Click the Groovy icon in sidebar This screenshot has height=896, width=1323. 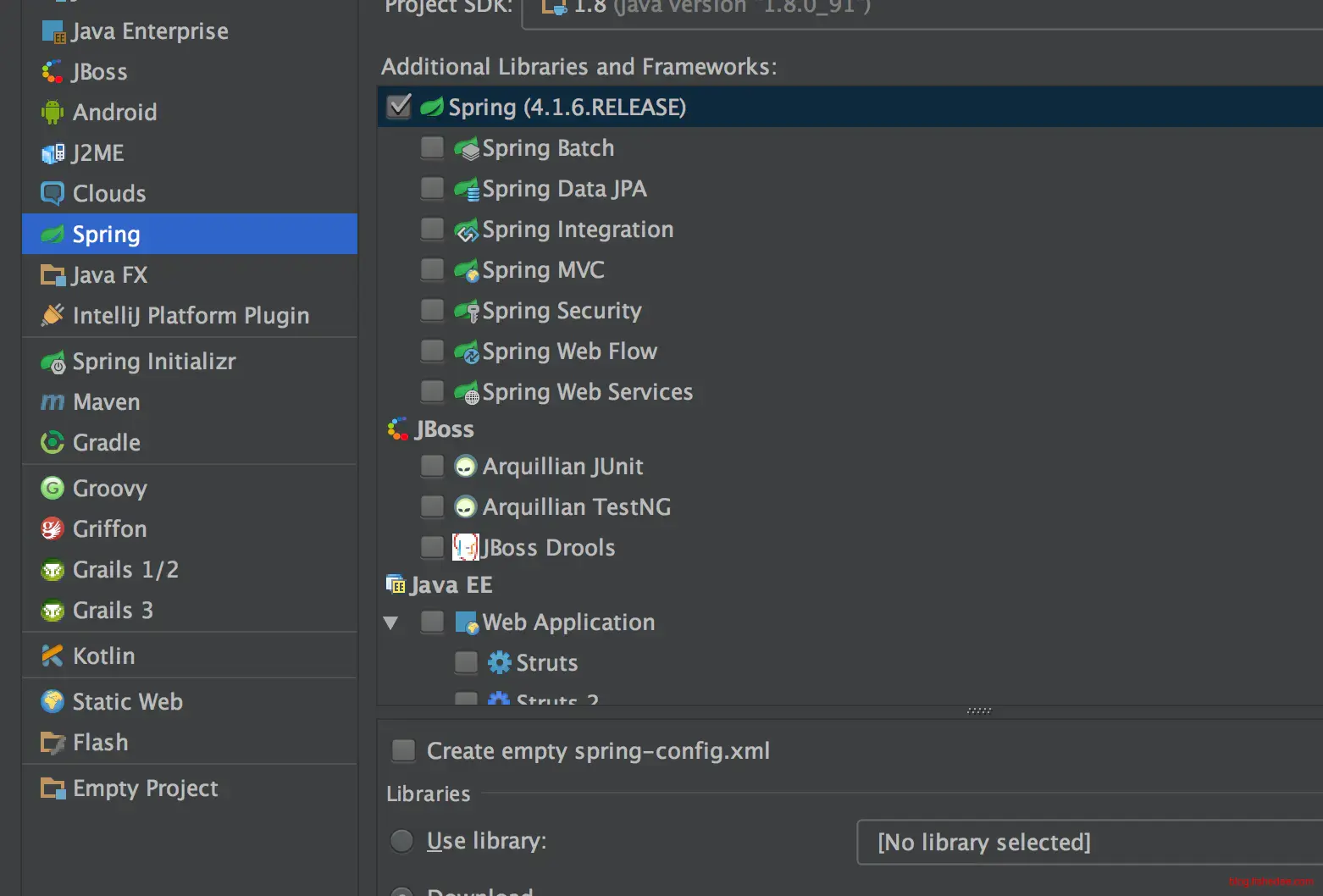[x=53, y=489]
